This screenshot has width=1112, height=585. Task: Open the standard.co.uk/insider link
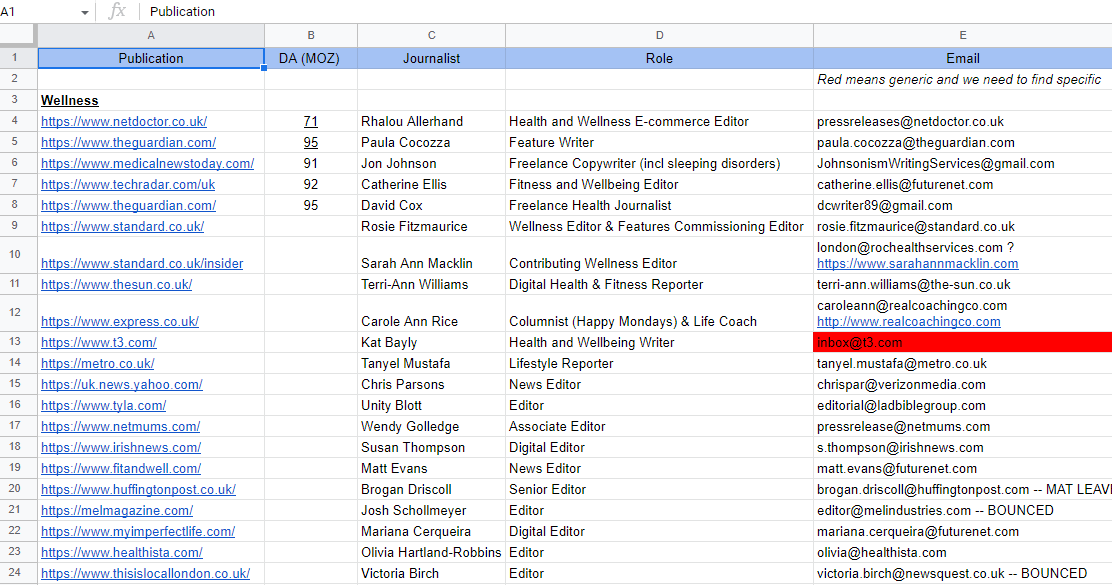(142, 263)
